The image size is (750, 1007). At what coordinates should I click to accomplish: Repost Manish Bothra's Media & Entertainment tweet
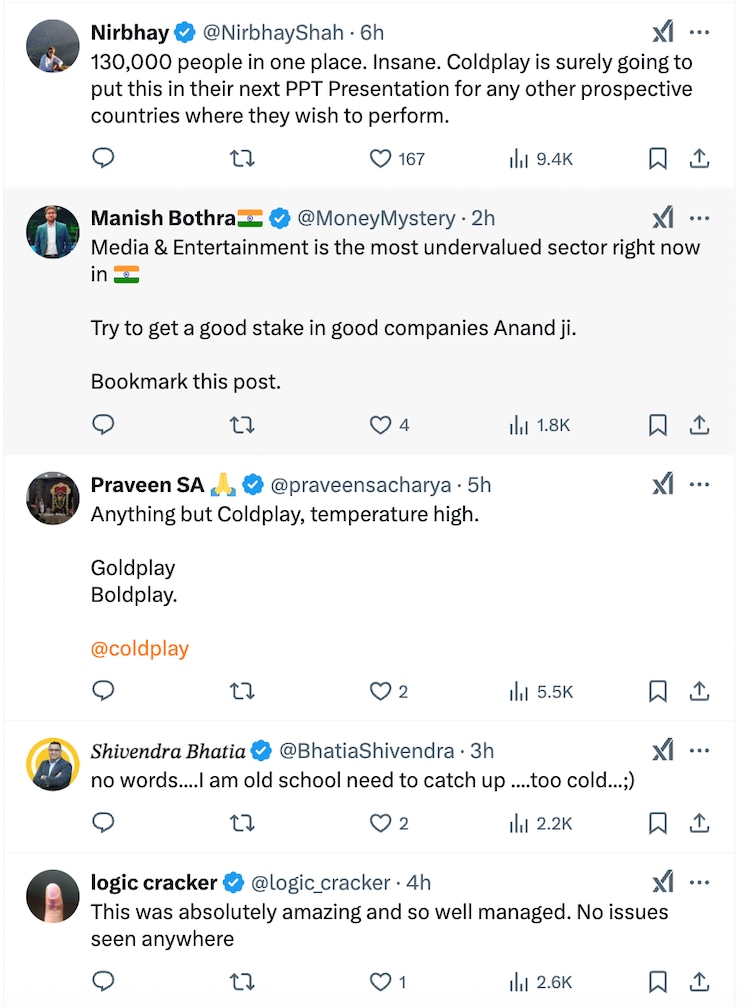tap(242, 425)
